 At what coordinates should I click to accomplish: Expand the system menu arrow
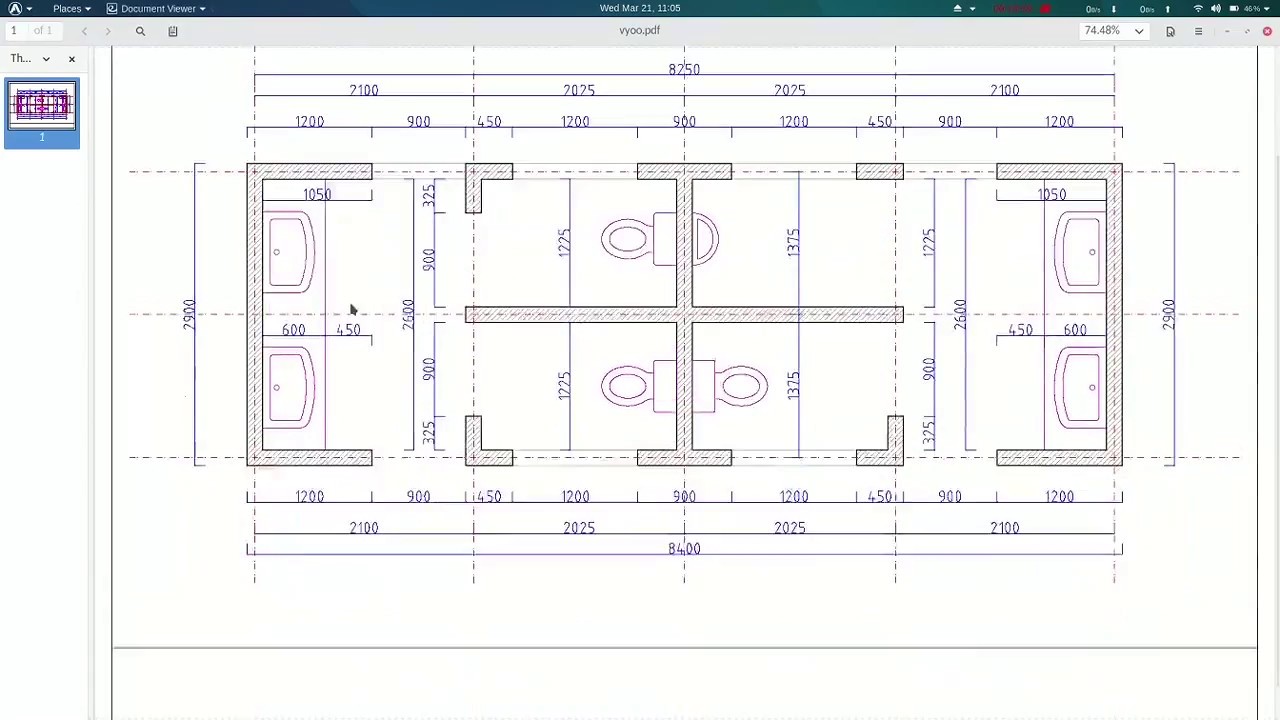point(1266,8)
